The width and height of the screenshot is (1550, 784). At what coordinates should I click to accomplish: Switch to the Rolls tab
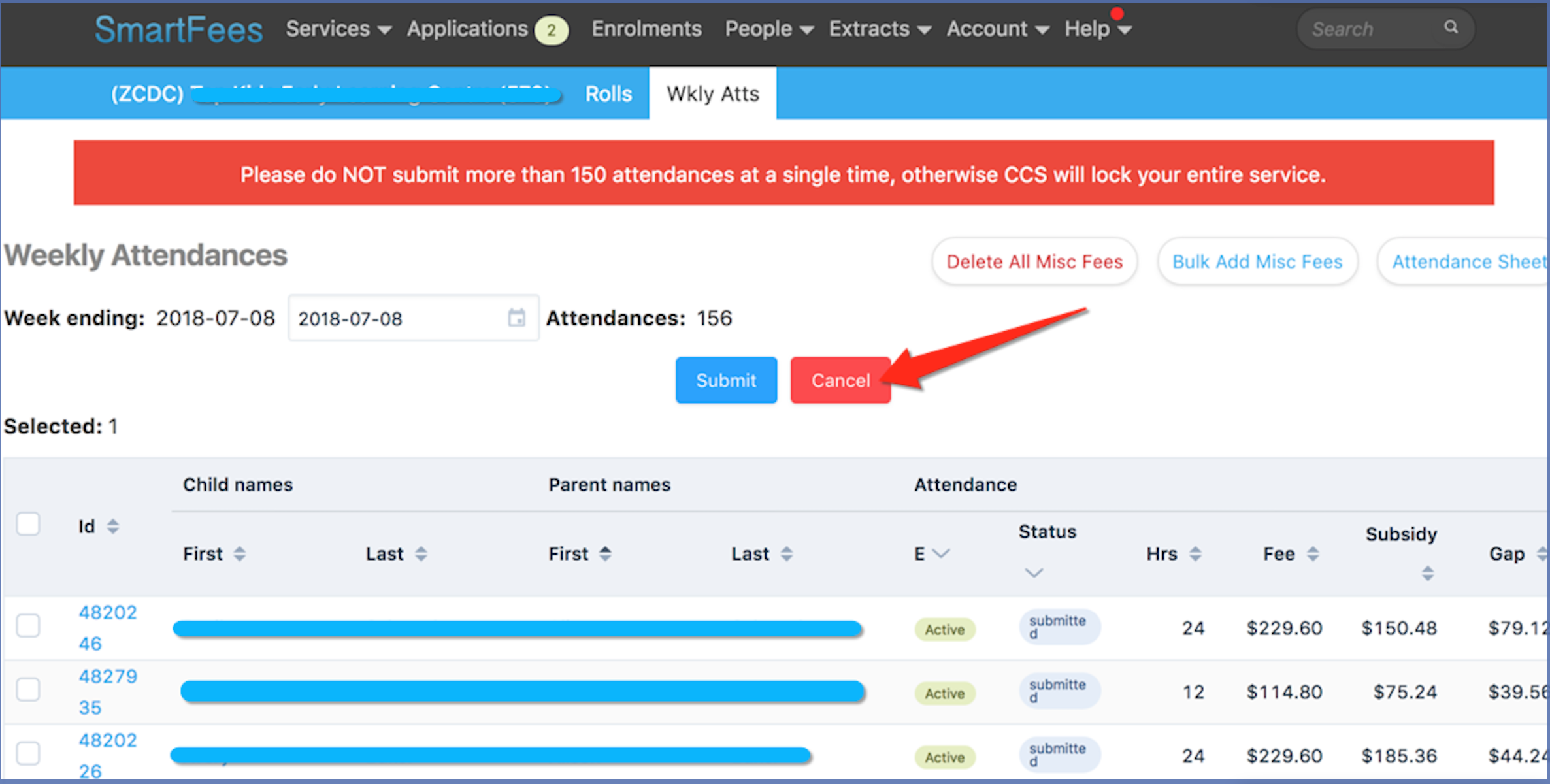coord(608,93)
